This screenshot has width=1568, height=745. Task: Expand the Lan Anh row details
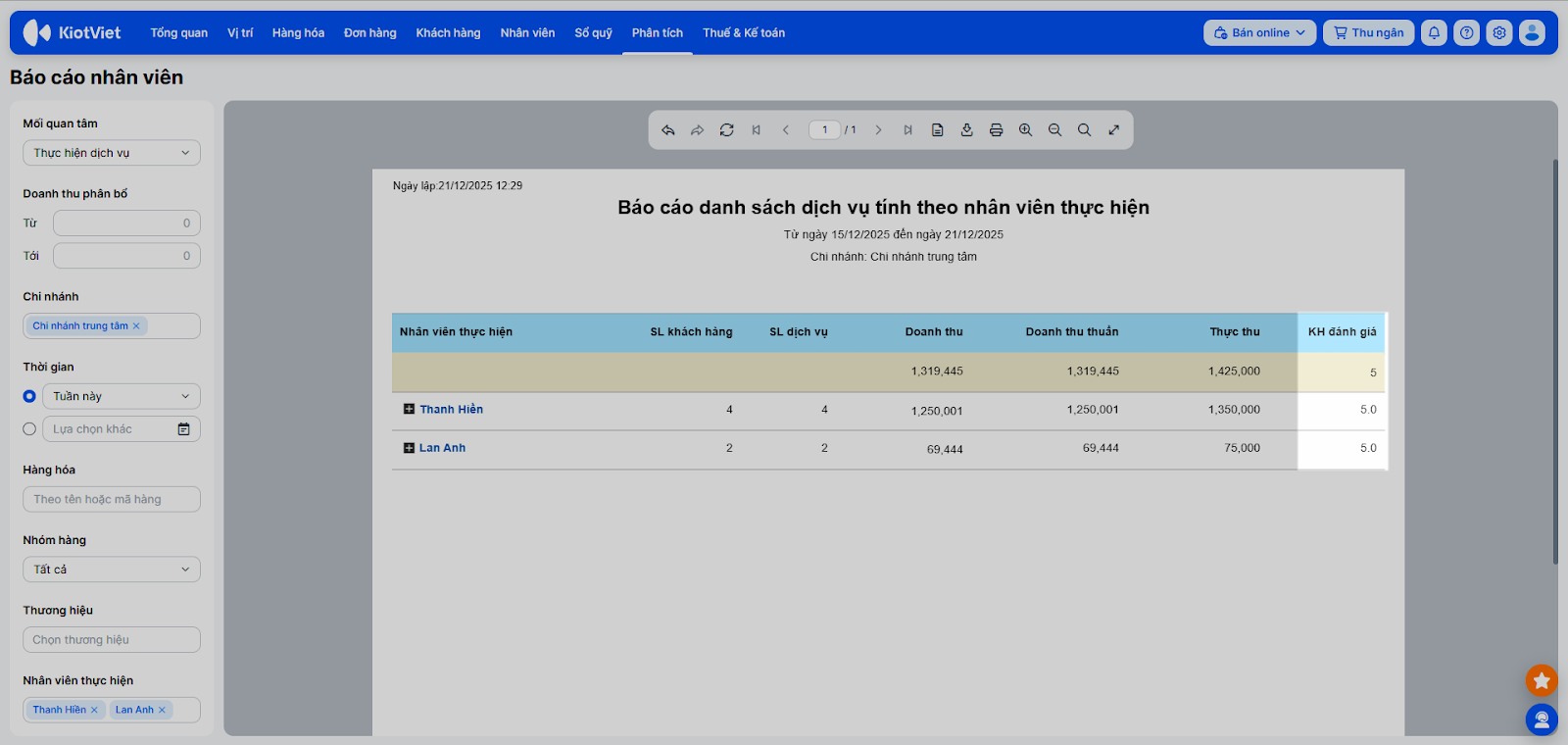click(x=409, y=448)
